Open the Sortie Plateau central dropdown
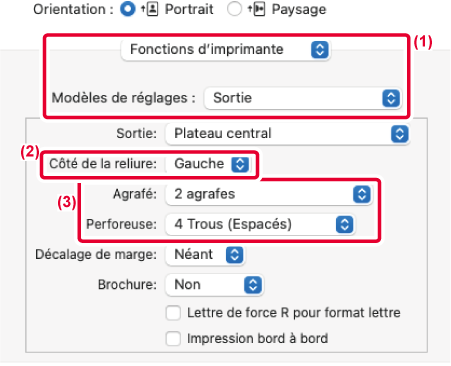The height and width of the screenshot is (366, 451). click(288, 134)
